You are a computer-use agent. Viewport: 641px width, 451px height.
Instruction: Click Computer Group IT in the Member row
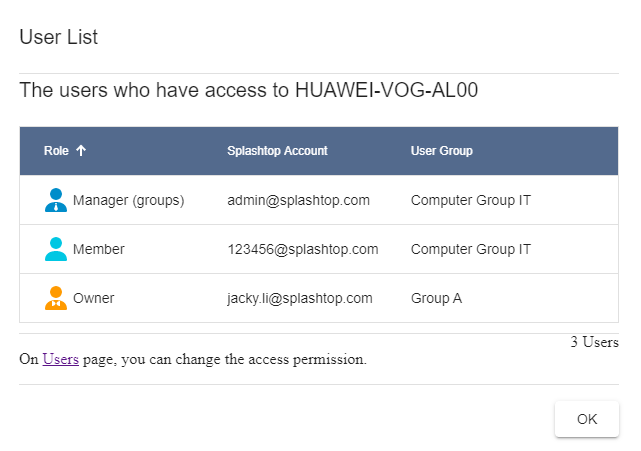coord(471,249)
